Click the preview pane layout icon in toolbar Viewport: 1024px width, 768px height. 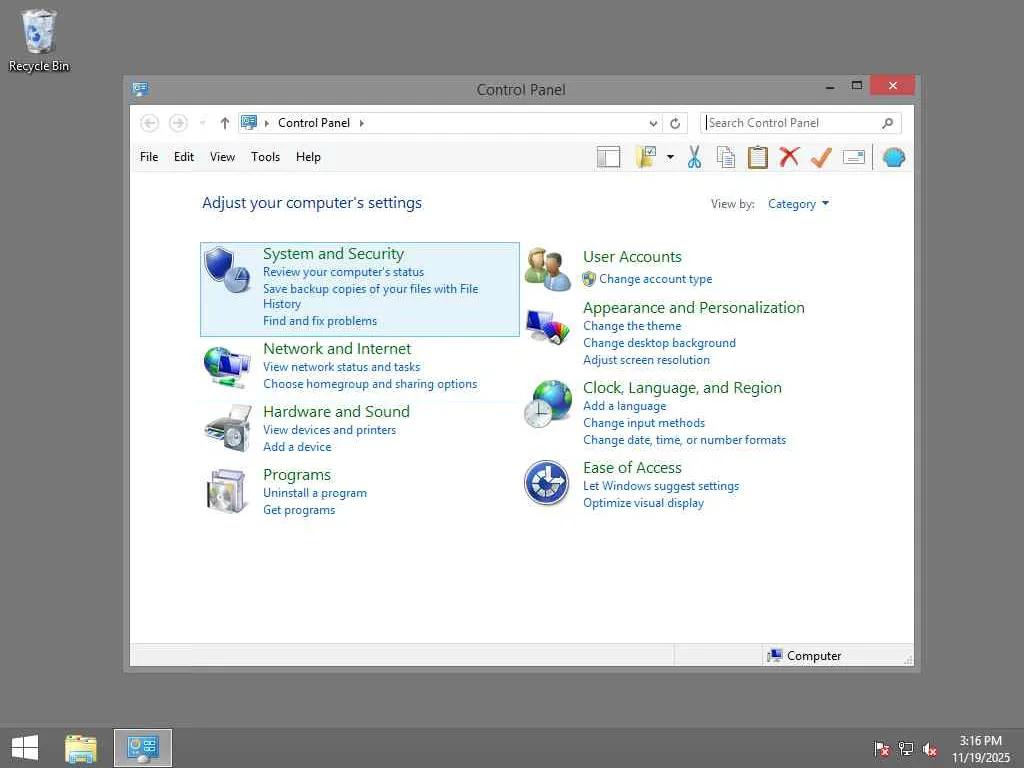tap(608, 157)
